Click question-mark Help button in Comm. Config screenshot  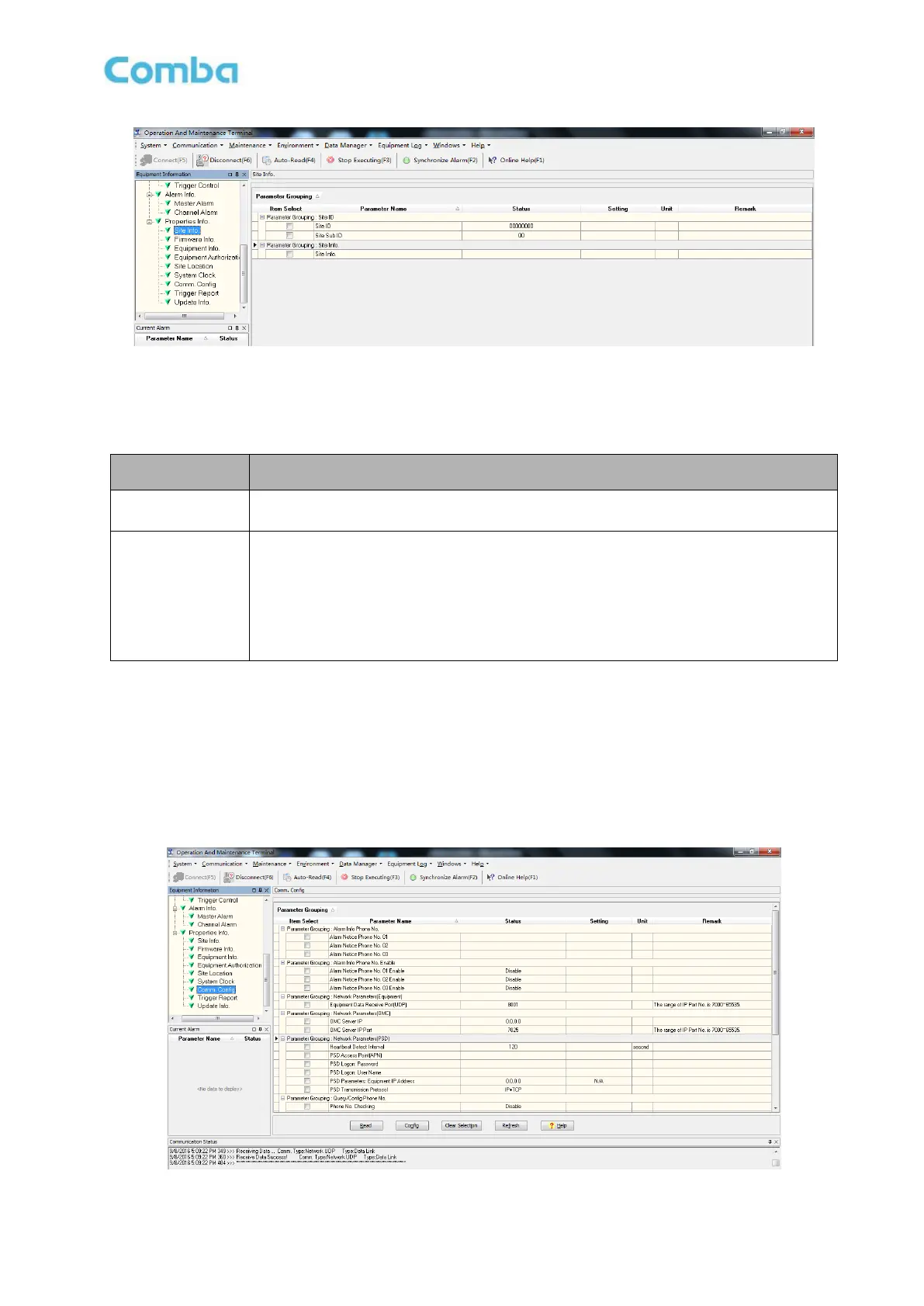coord(557,1125)
